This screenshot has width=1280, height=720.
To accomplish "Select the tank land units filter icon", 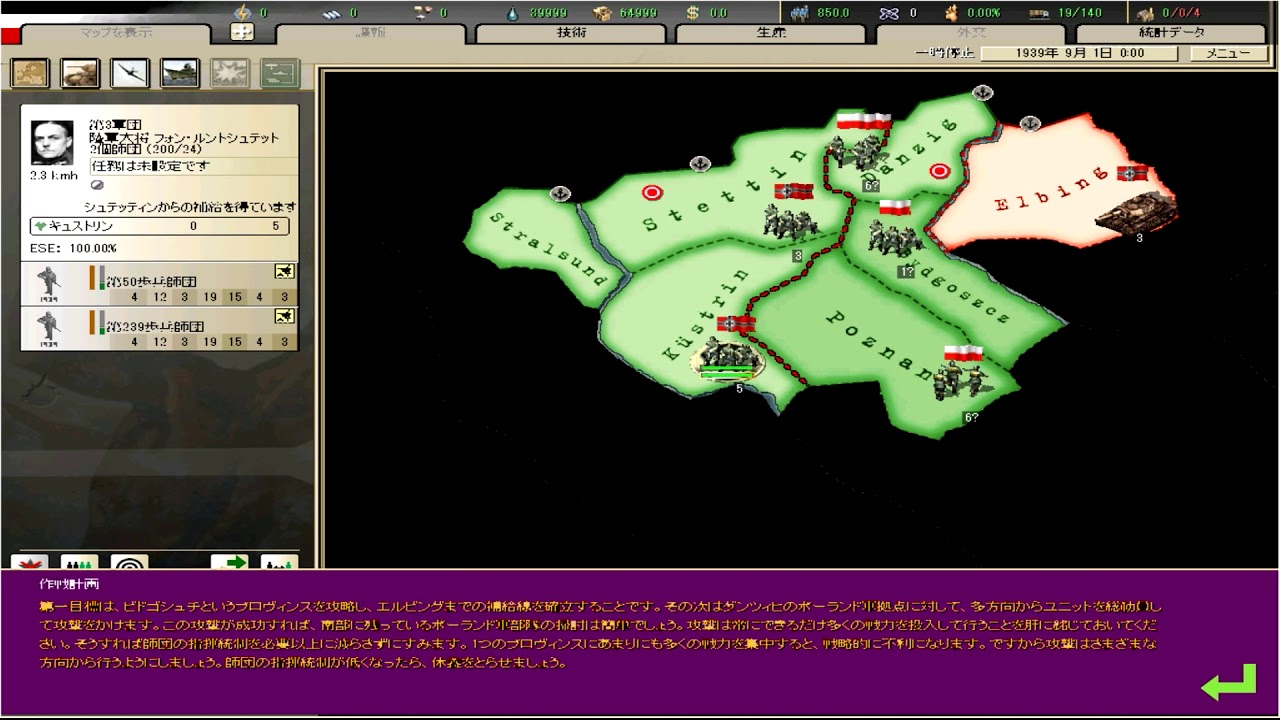I will tap(80, 73).
